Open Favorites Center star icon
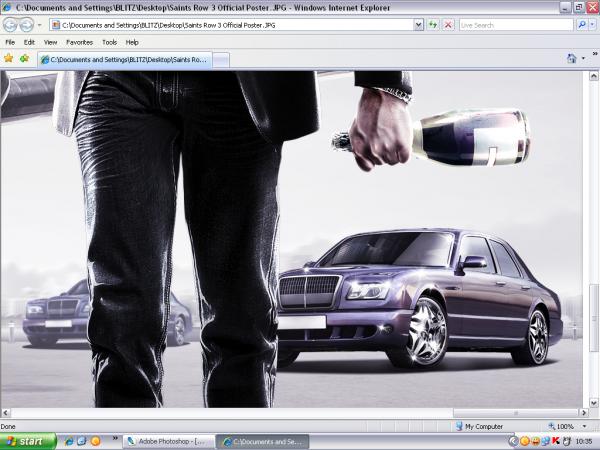This screenshot has width=600, height=450. click(9, 59)
